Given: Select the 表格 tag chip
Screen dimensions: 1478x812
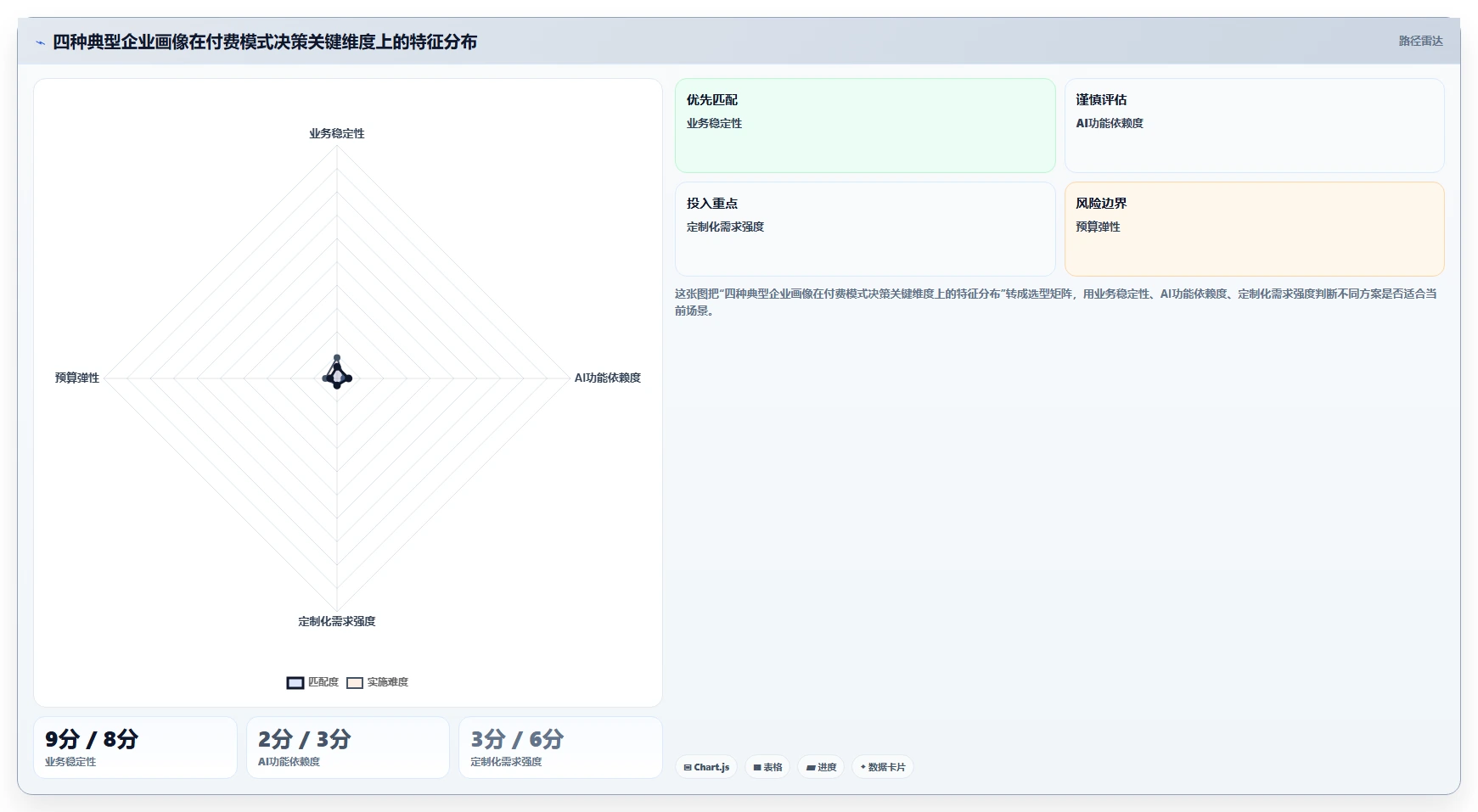Looking at the screenshot, I should (x=768, y=767).
